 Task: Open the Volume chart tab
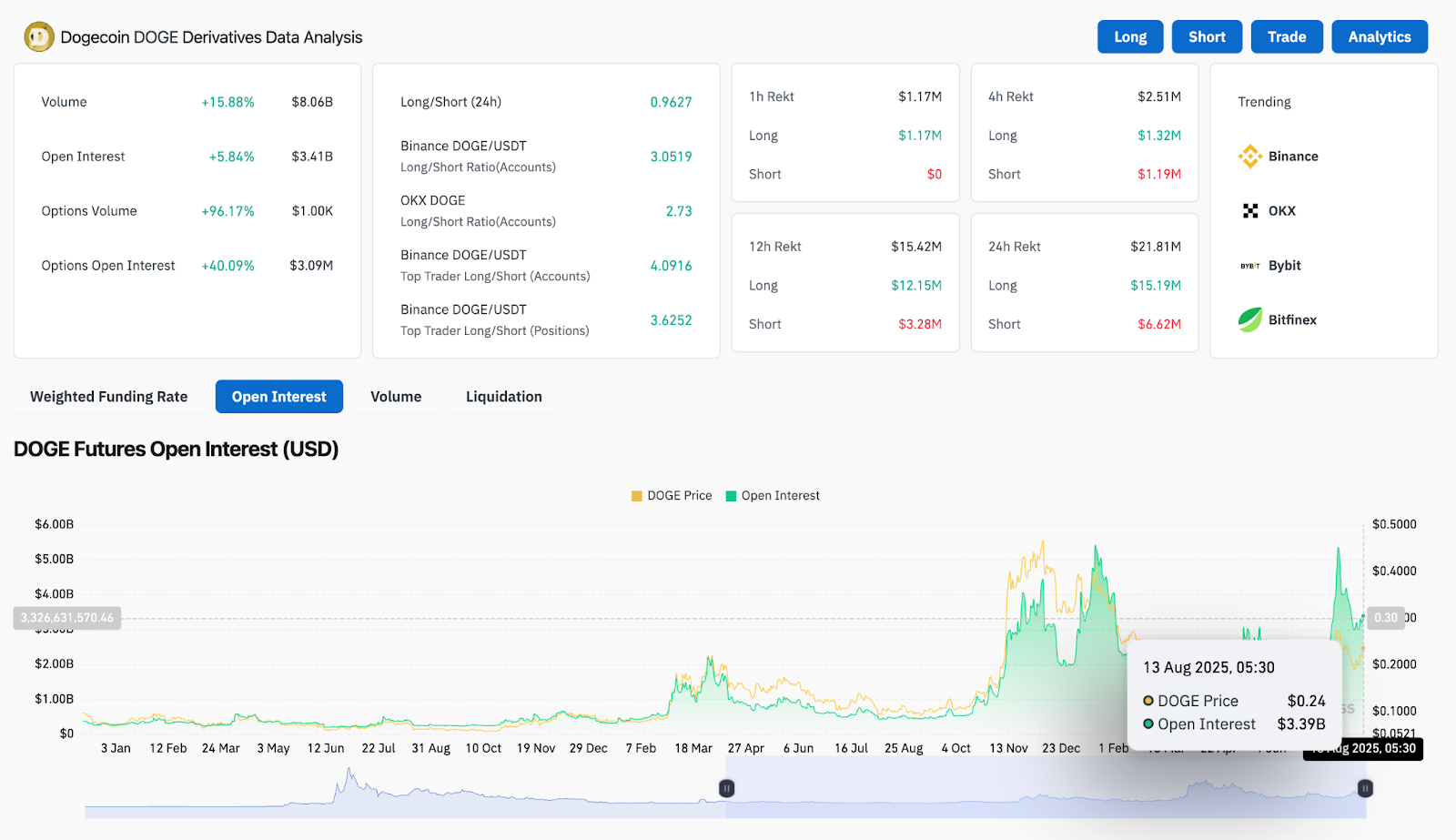tap(396, 397)
